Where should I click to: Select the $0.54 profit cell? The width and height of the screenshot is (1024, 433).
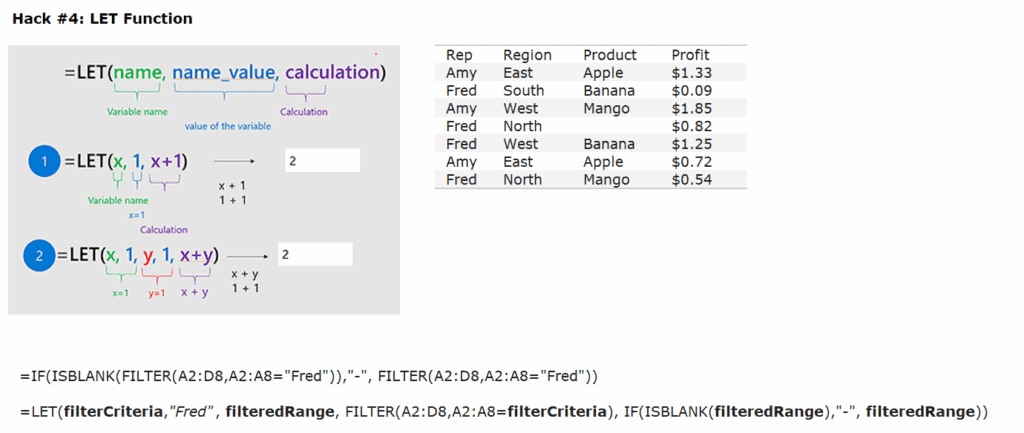pyautogui.click(x=692, y=179)
